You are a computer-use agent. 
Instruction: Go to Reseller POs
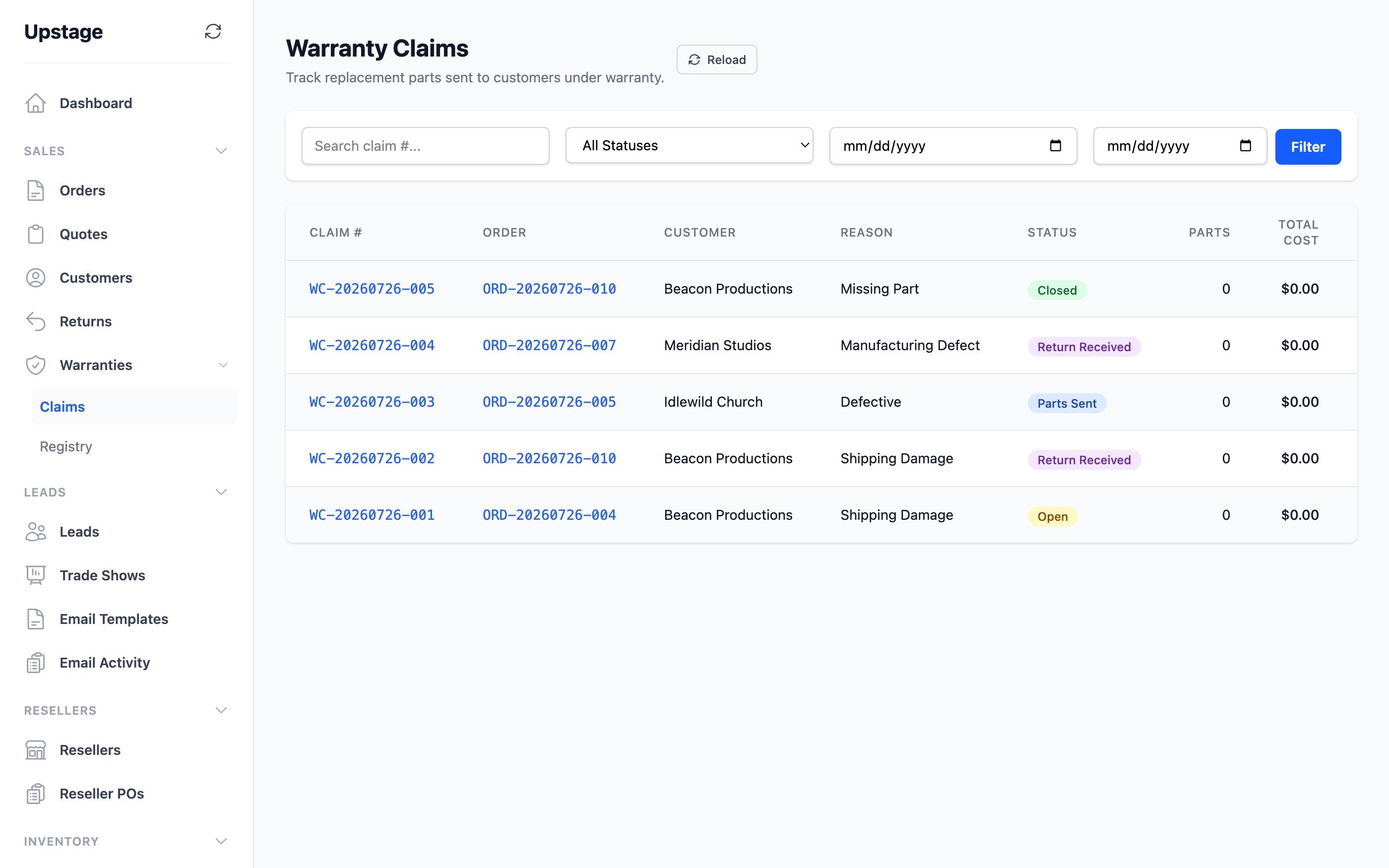click(102, 794)
